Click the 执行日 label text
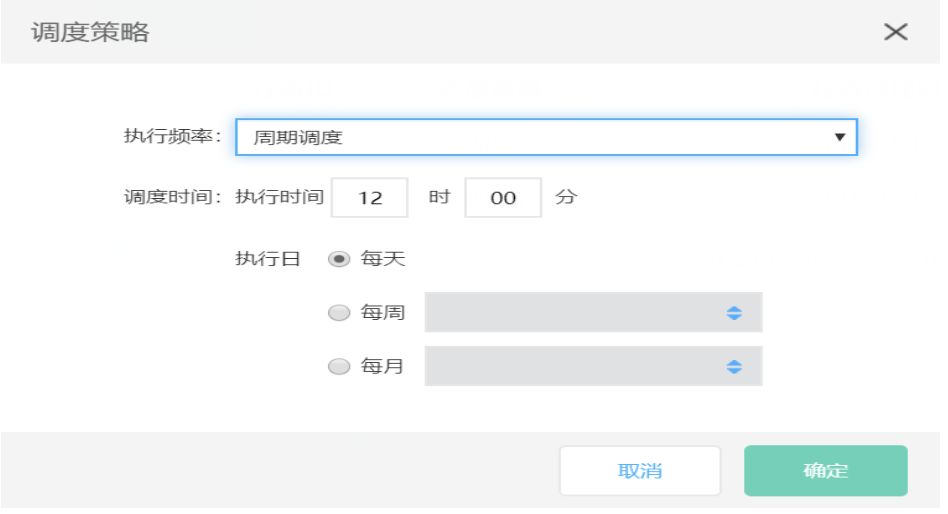948x514 pixels. click(x=267, y=259)
